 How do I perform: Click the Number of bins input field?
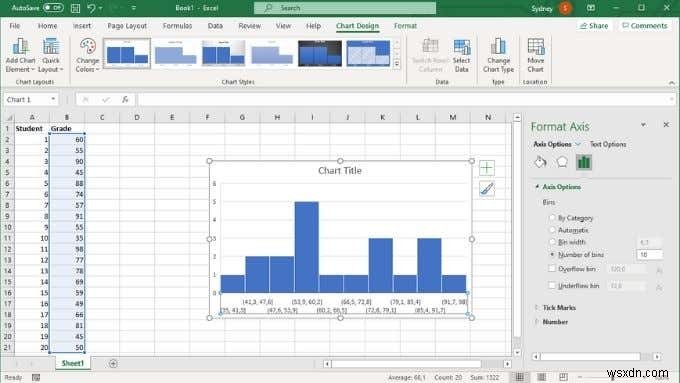[649, 255]
